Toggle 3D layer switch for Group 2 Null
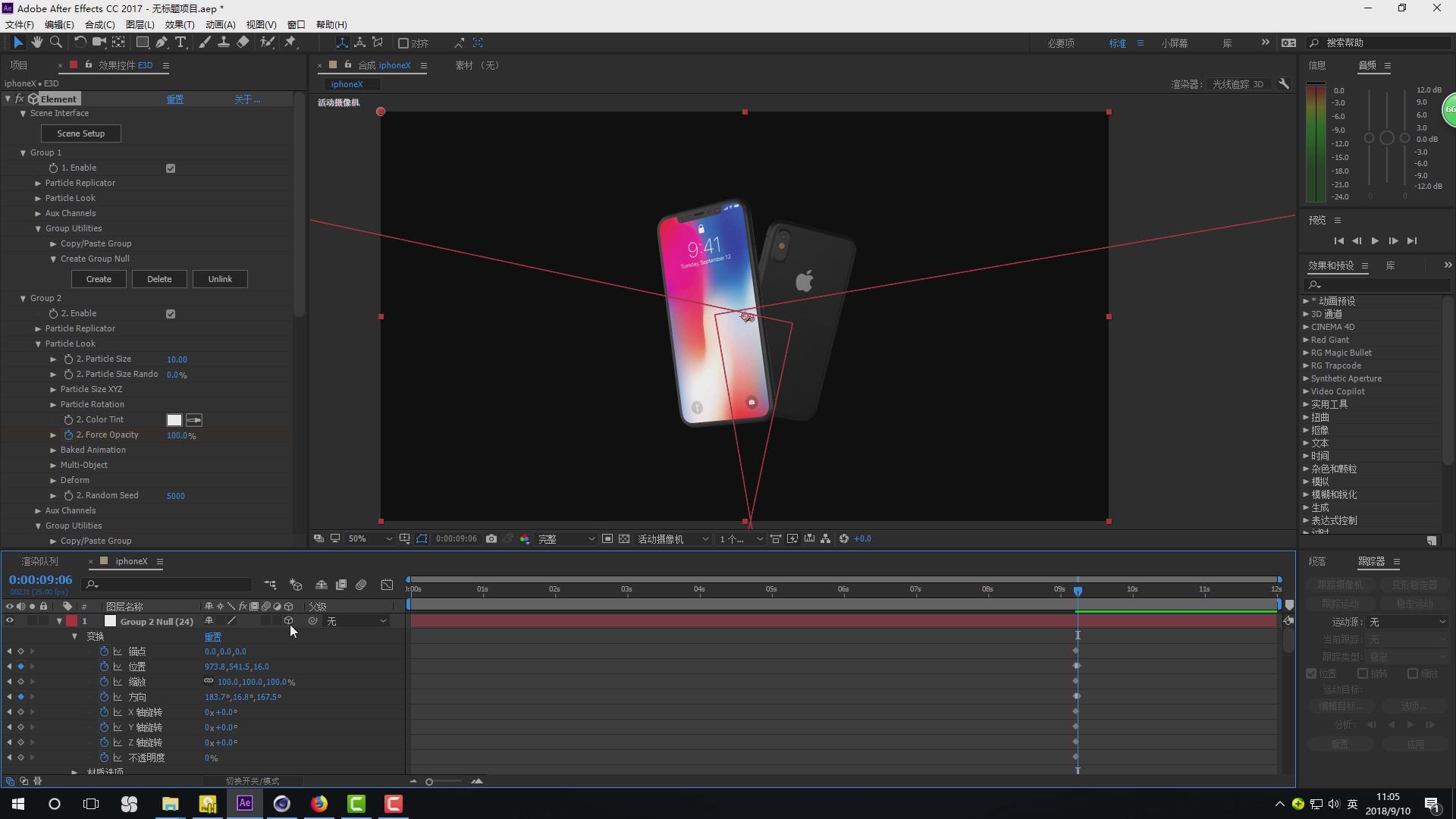The height and width of the screenshot is (819, 1456). coord(289,621)
